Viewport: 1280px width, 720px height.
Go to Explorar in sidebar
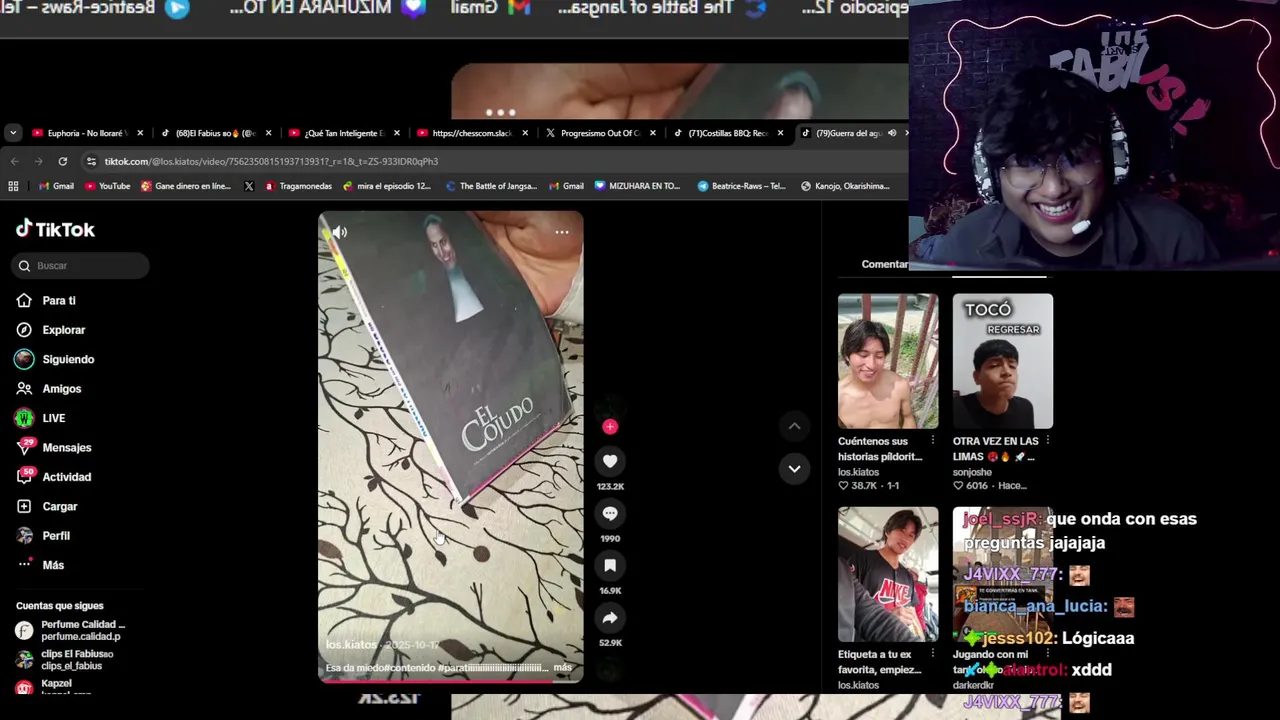click(64, 330)
